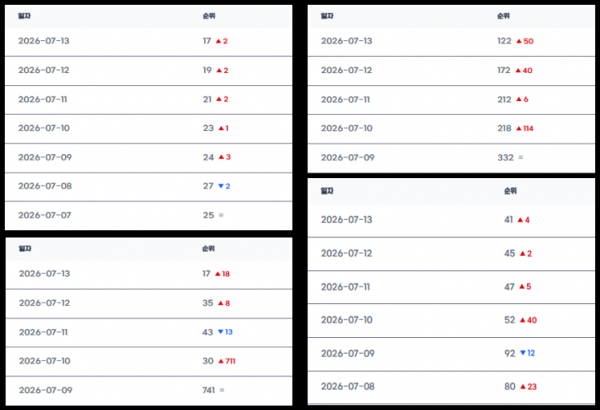The height and width of the screenshot is (410, 600).
Task: Select the 2026-07-08 row with rank 80
Action: pyautogui.click(x=451, y=387)
